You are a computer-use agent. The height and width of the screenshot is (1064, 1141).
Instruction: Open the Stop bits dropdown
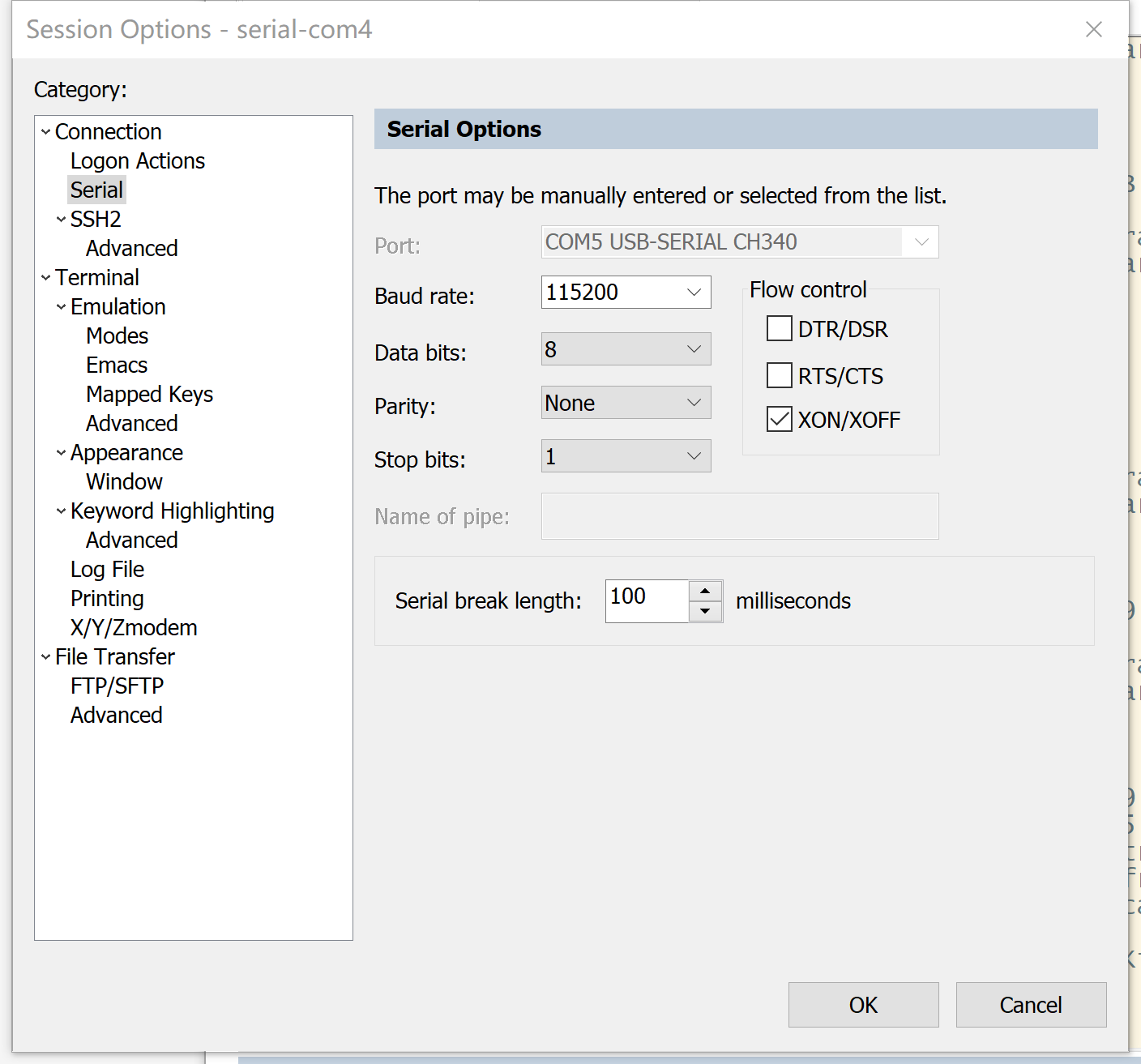pos(694,456)
